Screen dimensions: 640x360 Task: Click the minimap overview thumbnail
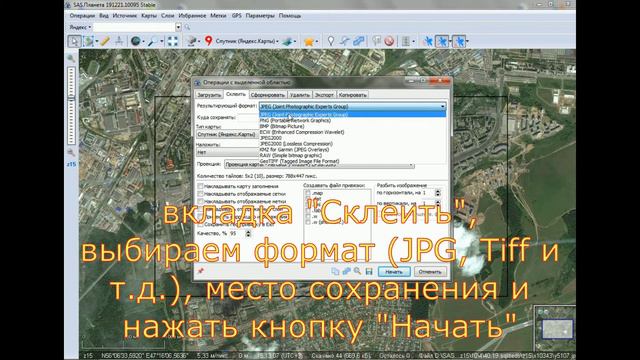558,329
